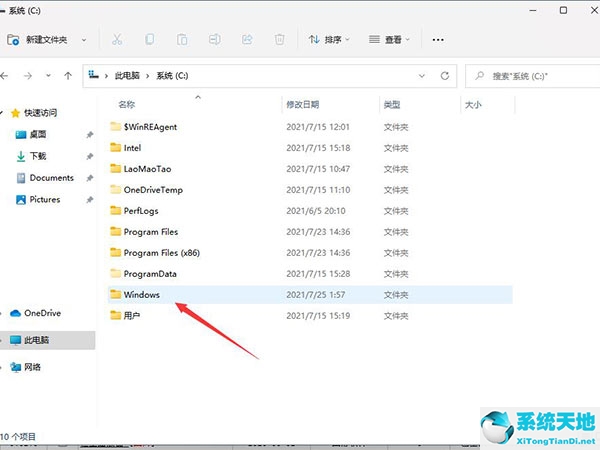The height and width of the screenshot is (450, 600).
Task: Click the Windows date 2021/7/25 1:57
Action: point(316,295)
